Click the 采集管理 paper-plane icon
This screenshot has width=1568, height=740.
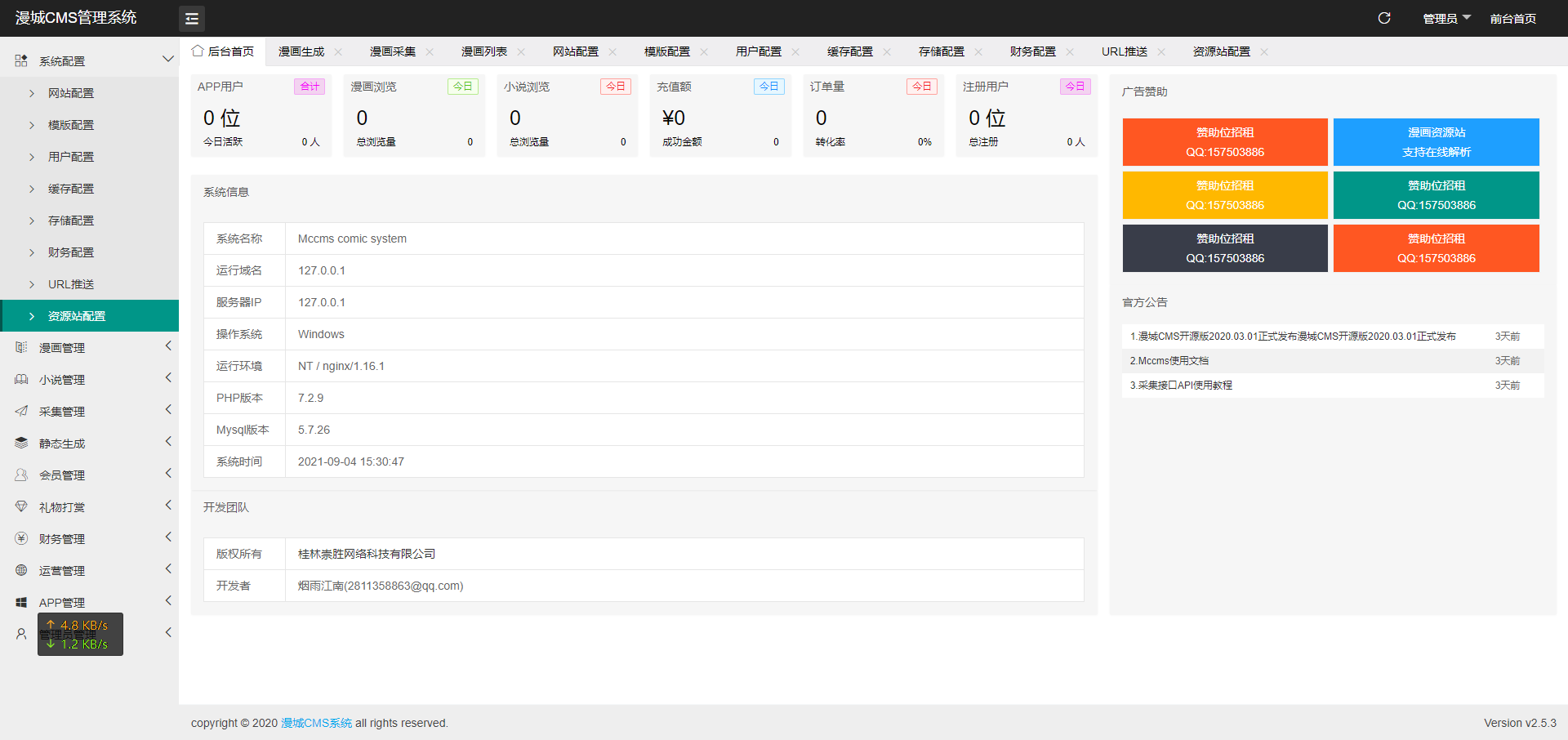pyautogui.click(x=21, y=411)
